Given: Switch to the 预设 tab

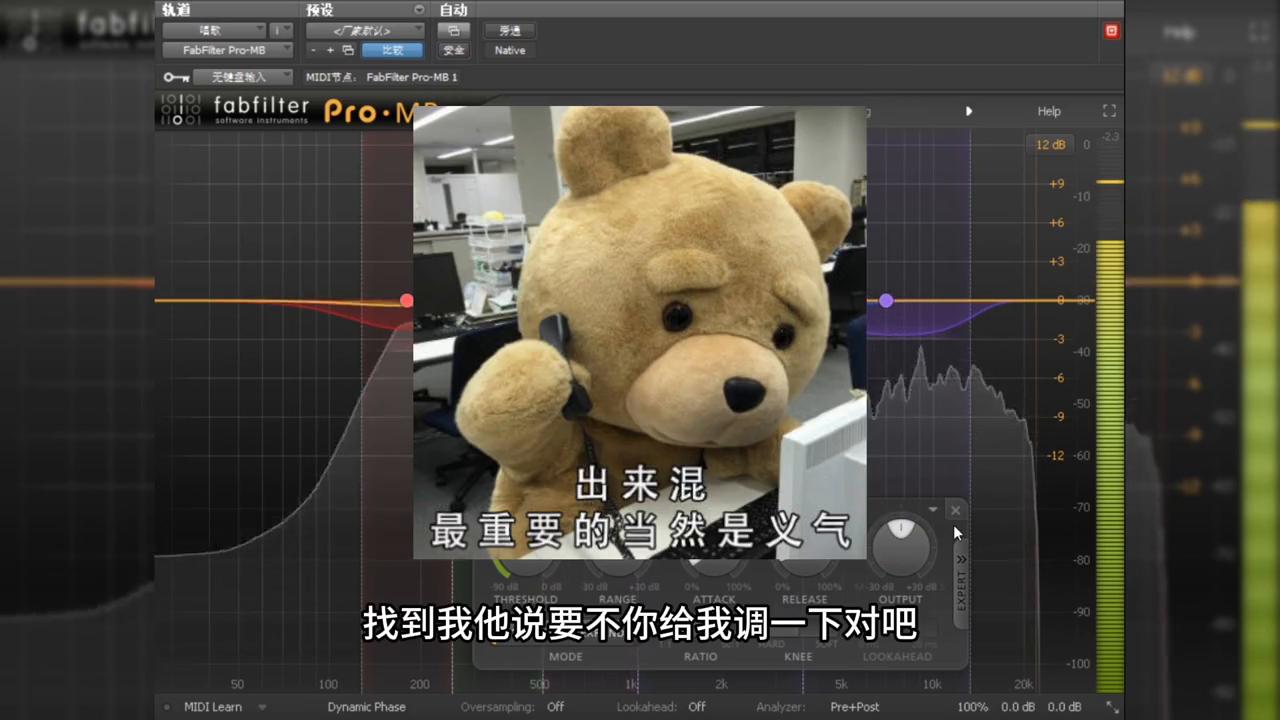Looking at the screenshot, I should coord(319,9).
